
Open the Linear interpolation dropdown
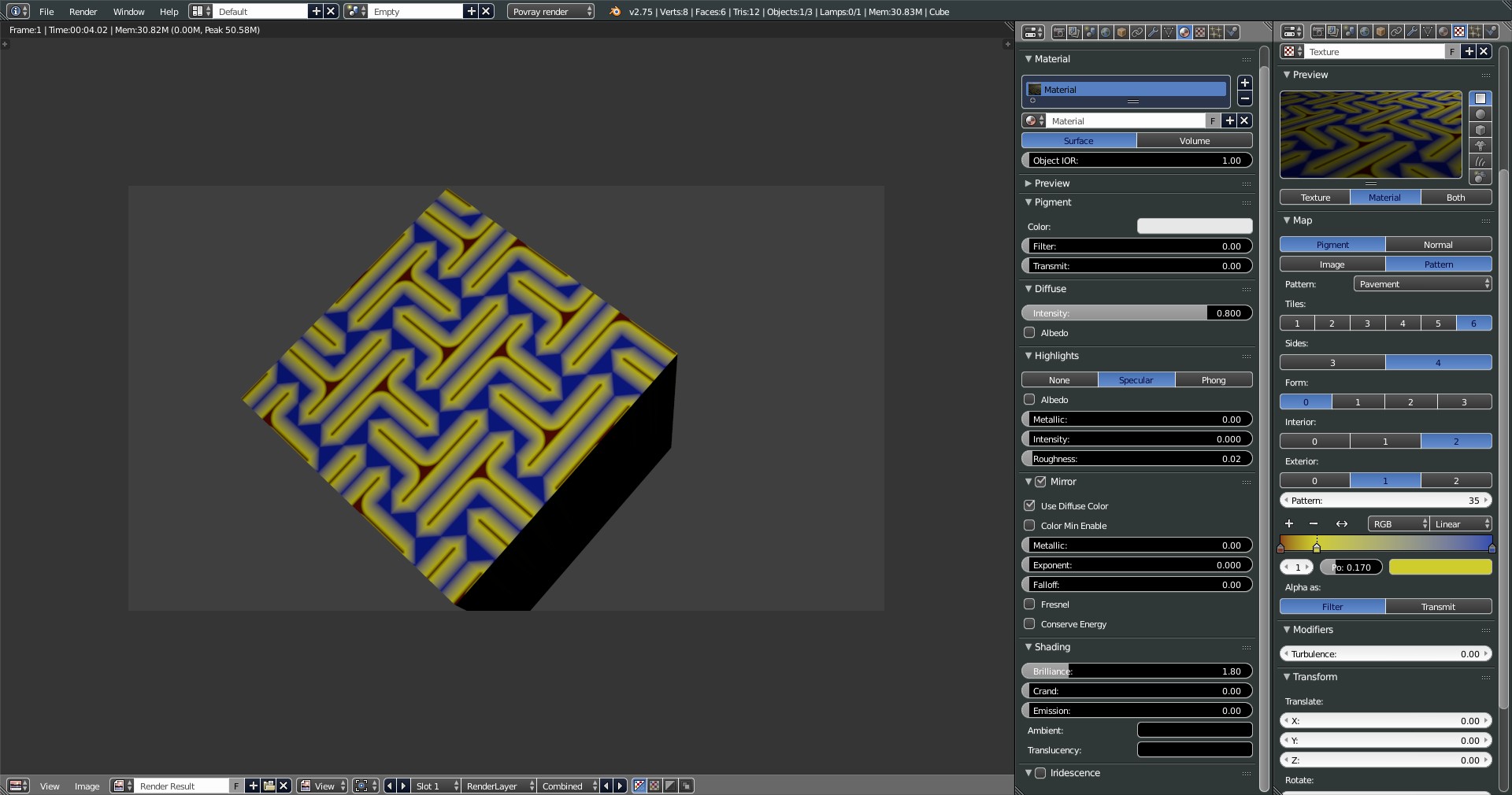pyautogui.click(x=1461, y=524)
